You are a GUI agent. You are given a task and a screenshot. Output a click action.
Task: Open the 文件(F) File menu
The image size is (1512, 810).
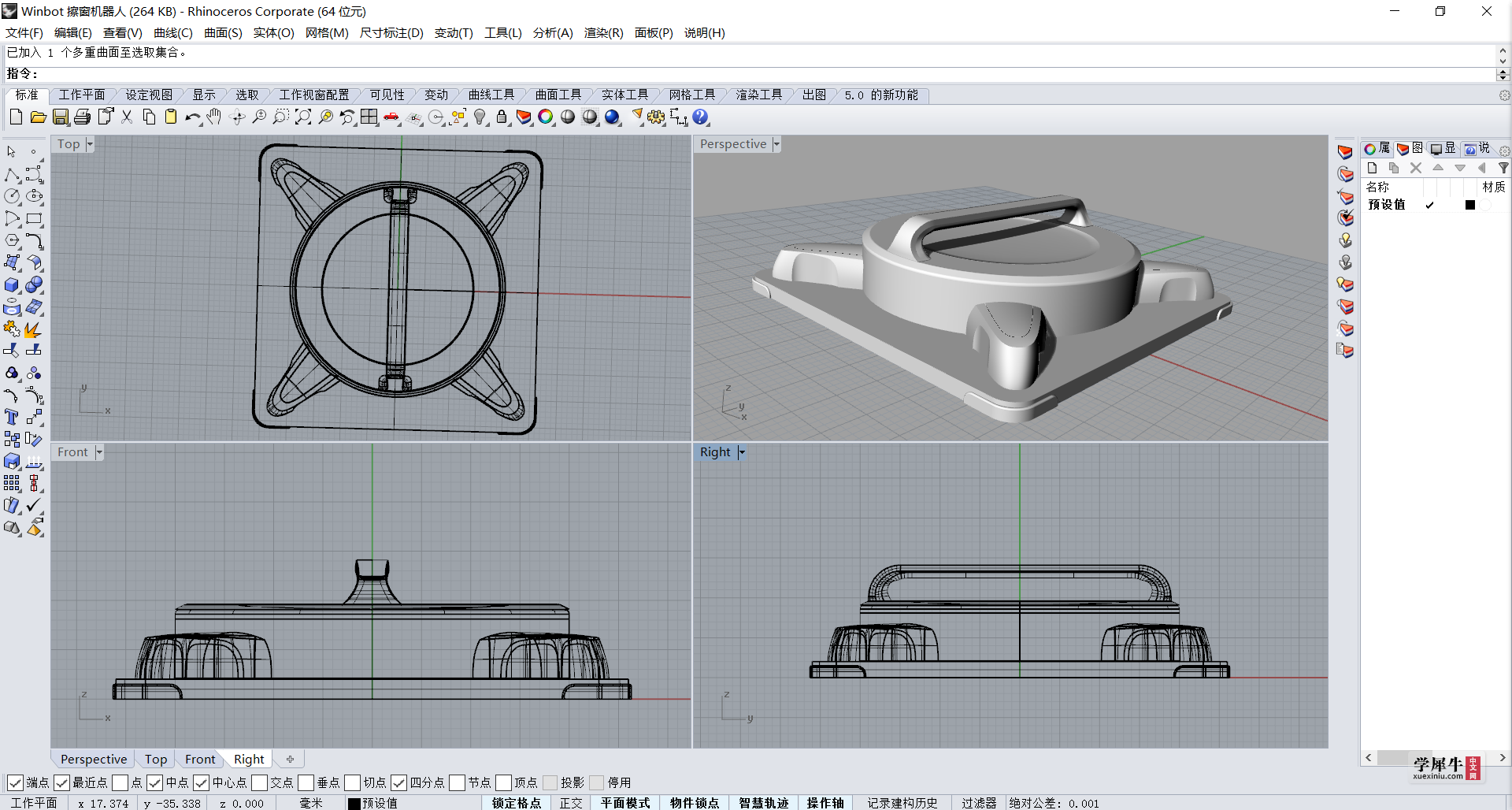(x=24, y=33)
